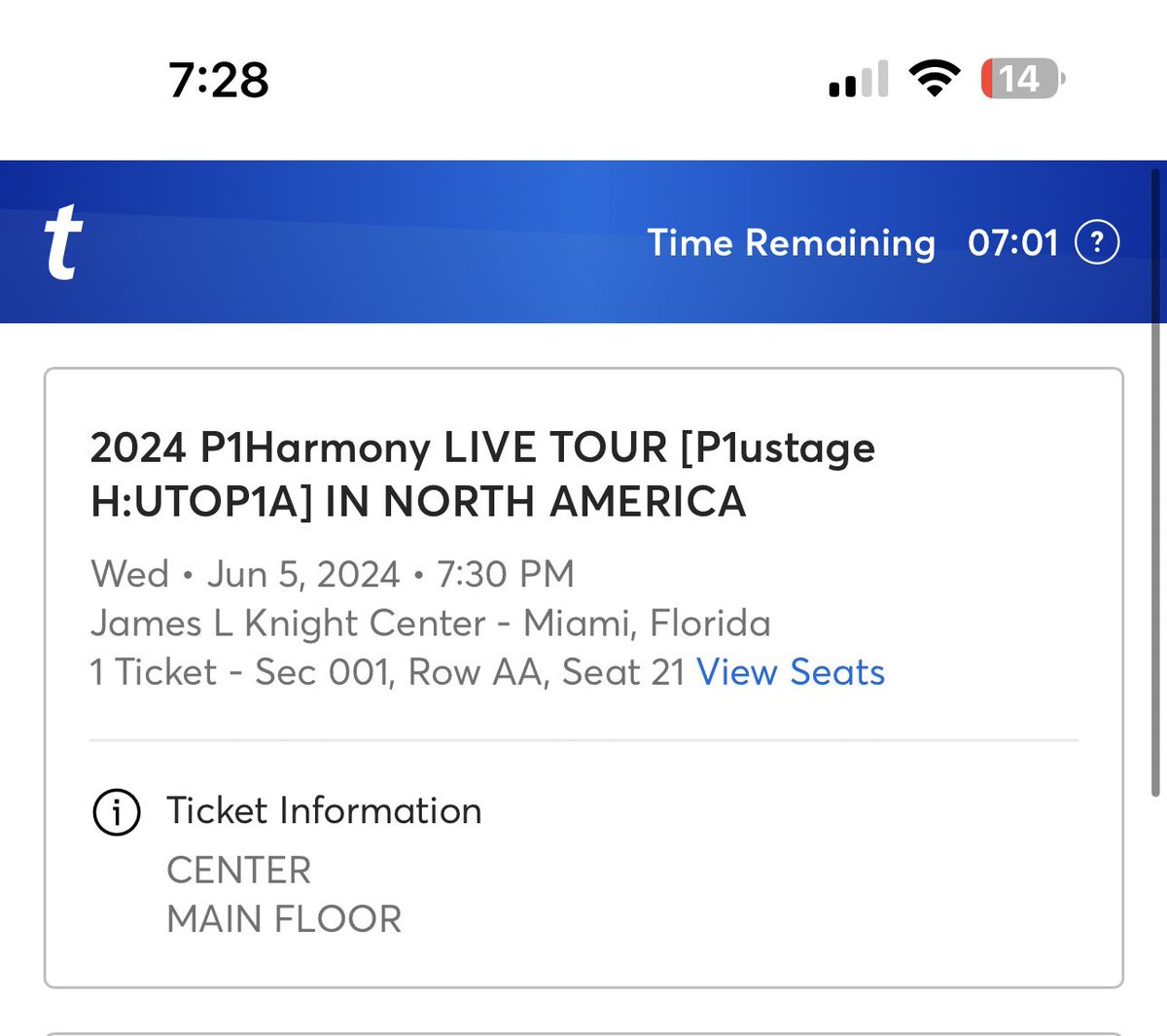
Task: Tap the countdown timer 07:01
Action: (1012, 242)
